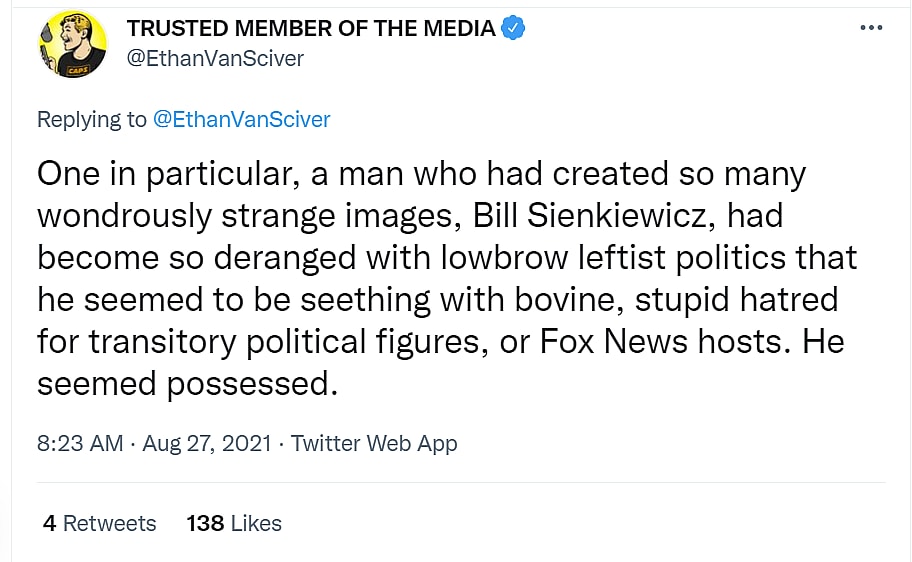912x562 pixels.
Task: Click the word 'deranged' in the tweet
Action: (298, 258)
